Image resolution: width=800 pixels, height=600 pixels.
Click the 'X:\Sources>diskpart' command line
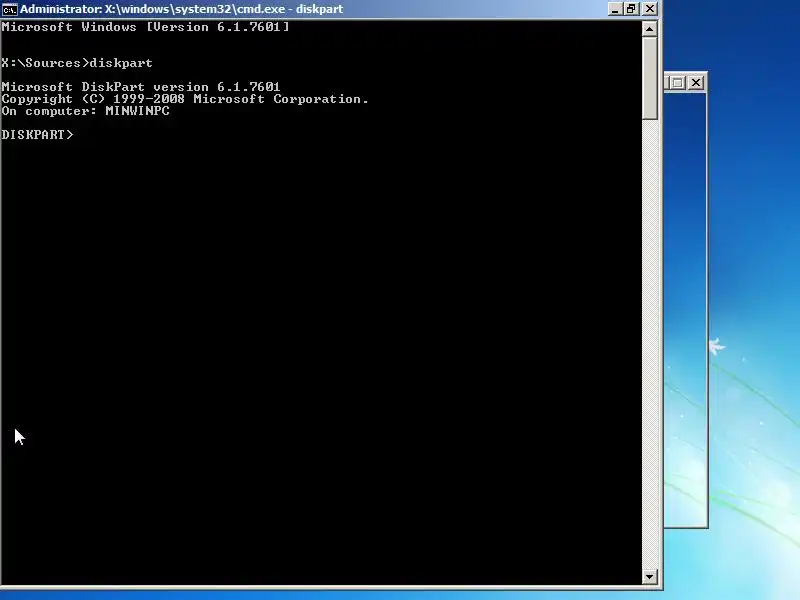pos(77,63)
